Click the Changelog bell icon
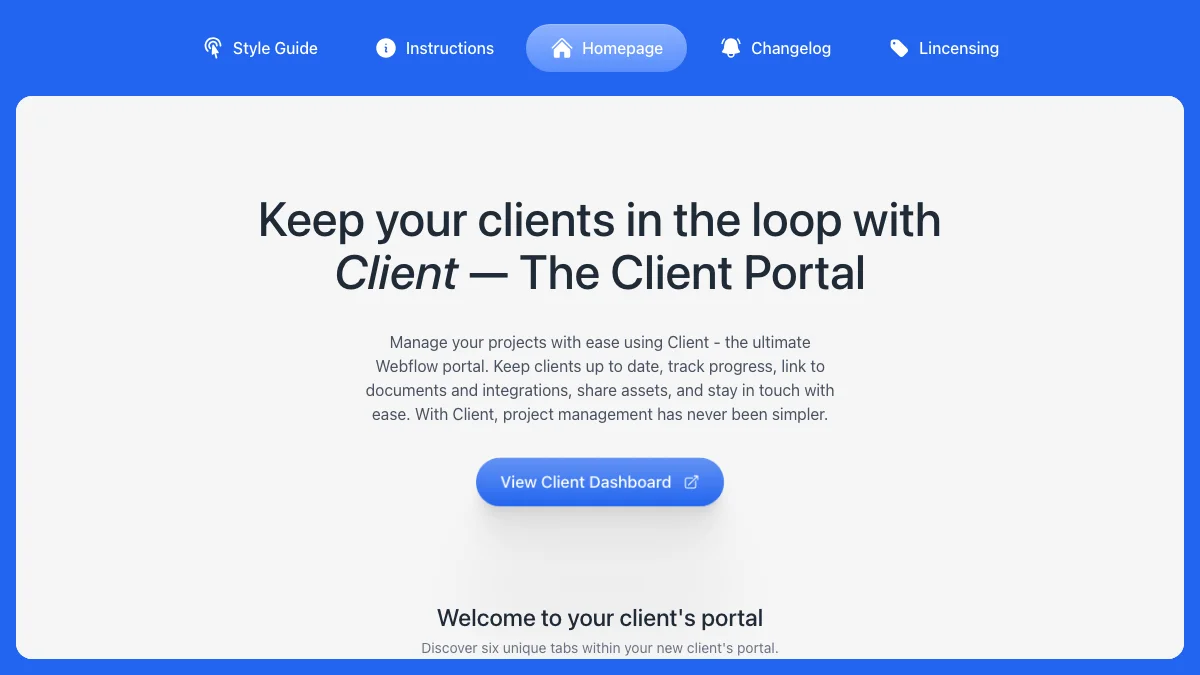The height and width of the screenshot is (675, 1200). 731,48
